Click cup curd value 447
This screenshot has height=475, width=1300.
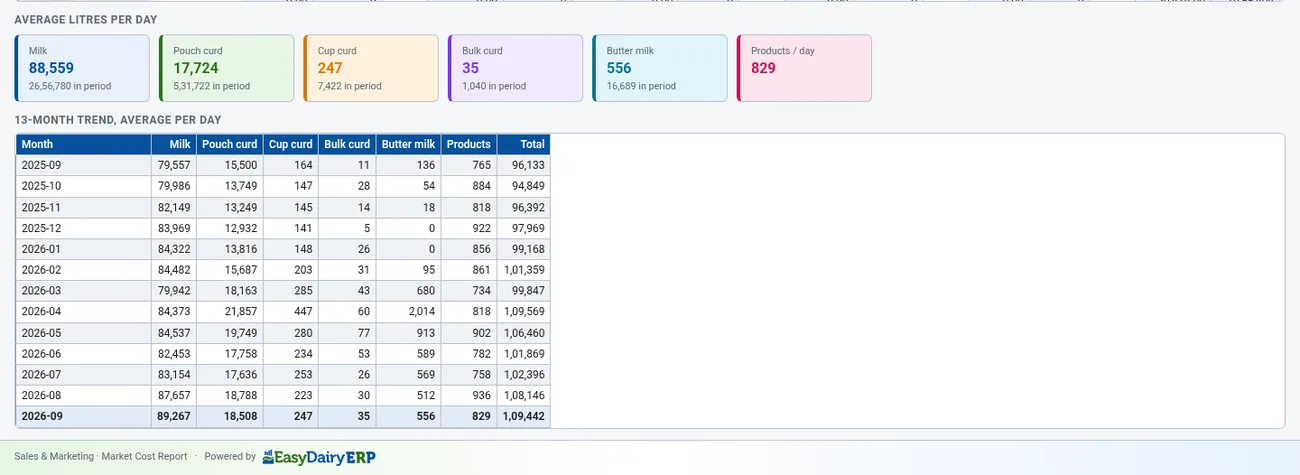tap(303, 312)
